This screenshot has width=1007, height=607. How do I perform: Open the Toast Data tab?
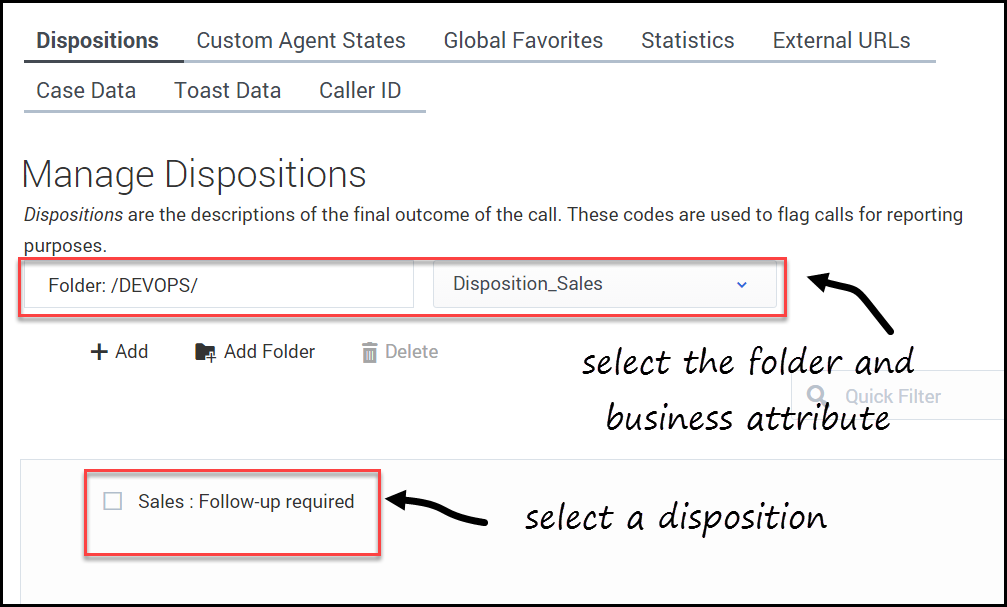coord(228,90)
